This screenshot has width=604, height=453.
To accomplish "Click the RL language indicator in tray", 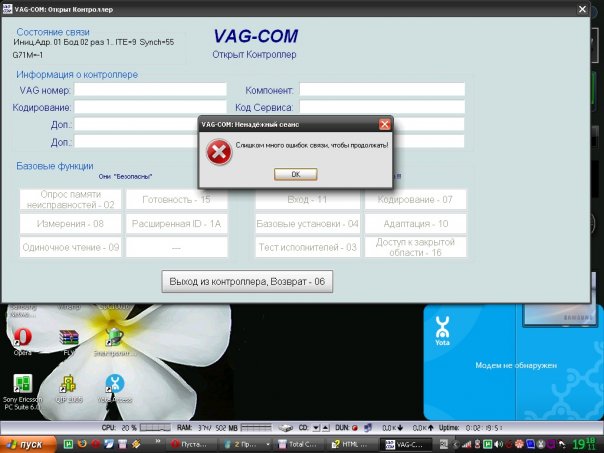I will pos(443,444).
